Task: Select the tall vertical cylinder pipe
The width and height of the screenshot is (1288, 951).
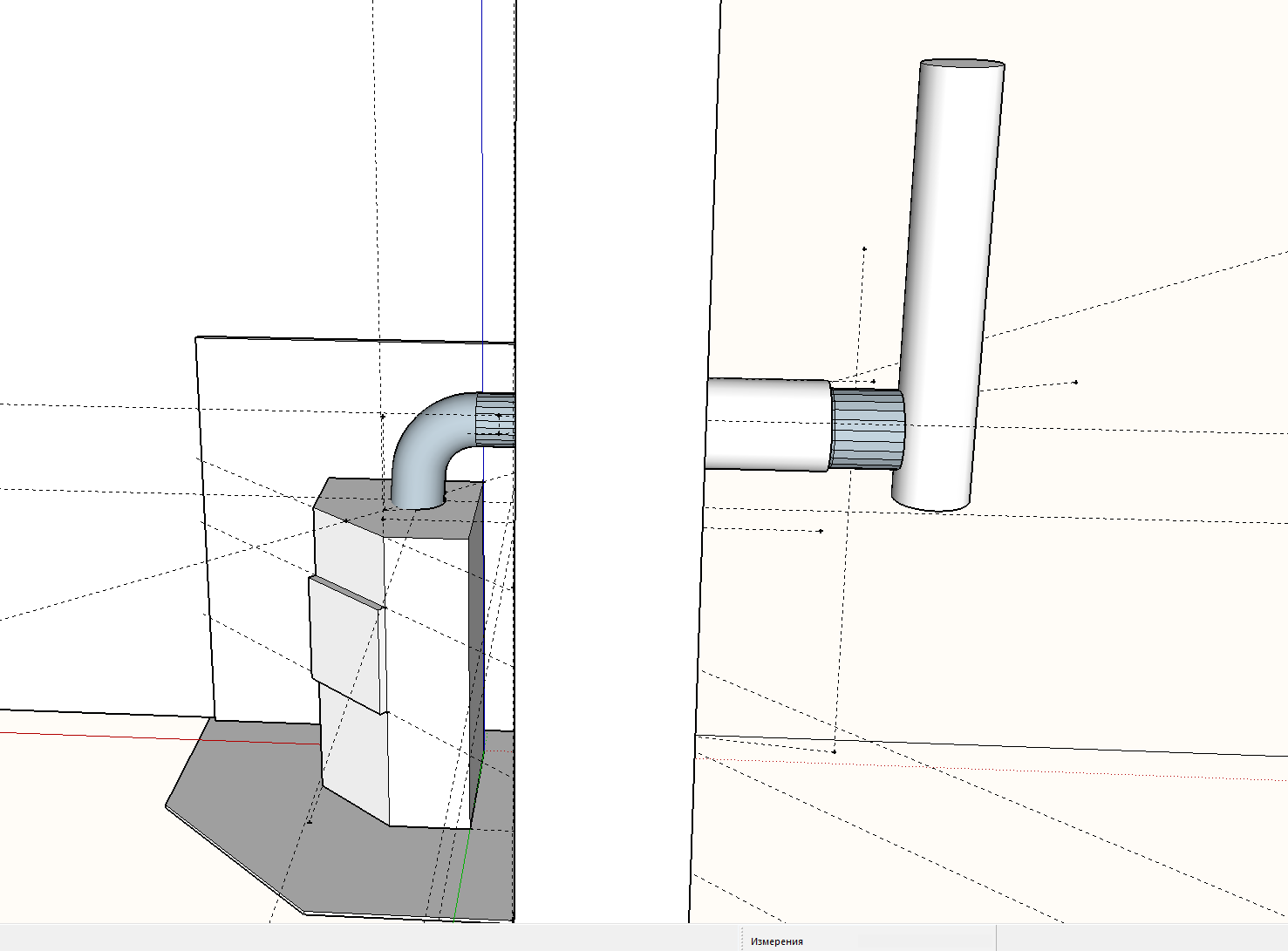Action: [x=948, y=285]
